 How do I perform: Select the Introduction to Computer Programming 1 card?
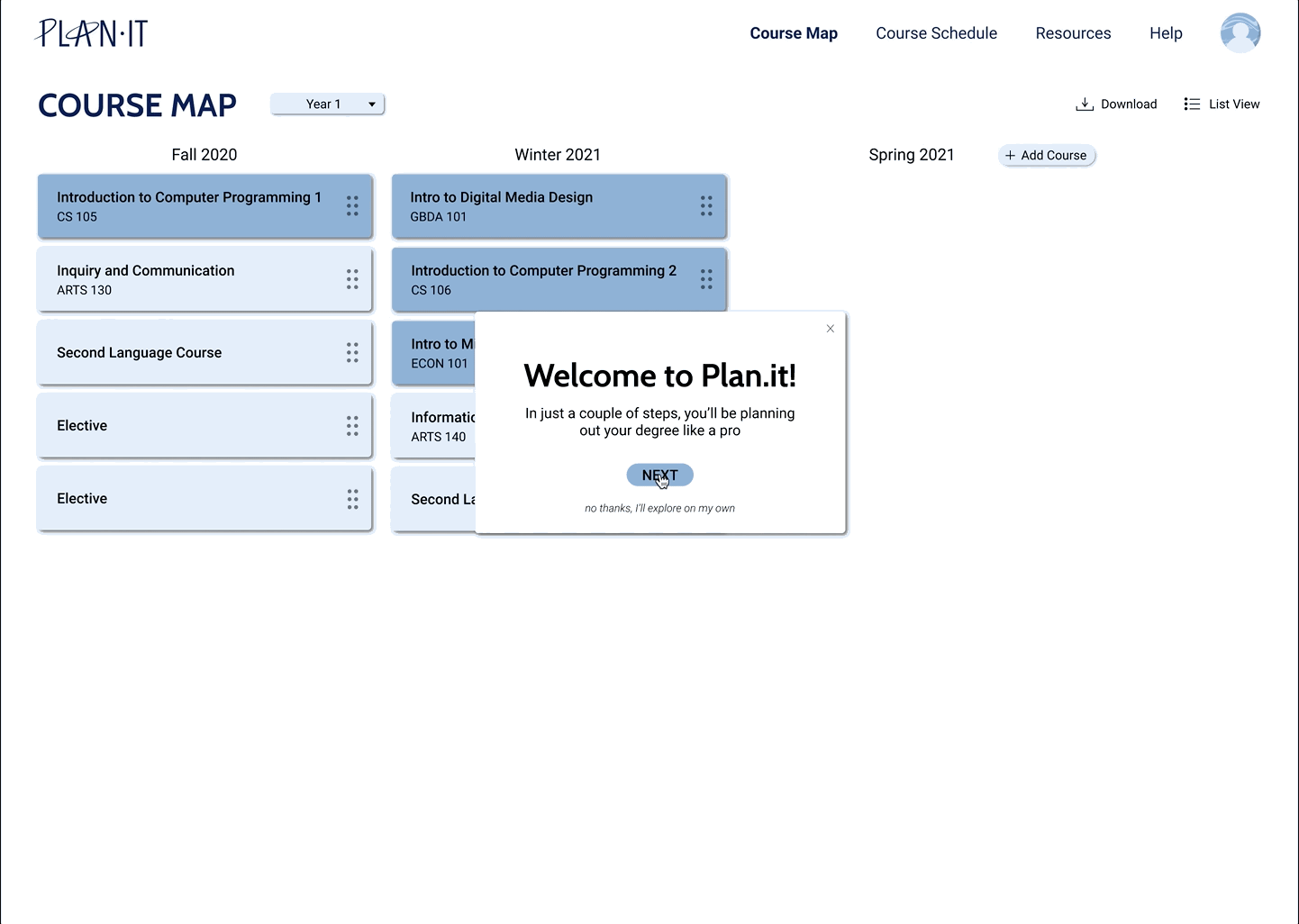click(189, 206)
